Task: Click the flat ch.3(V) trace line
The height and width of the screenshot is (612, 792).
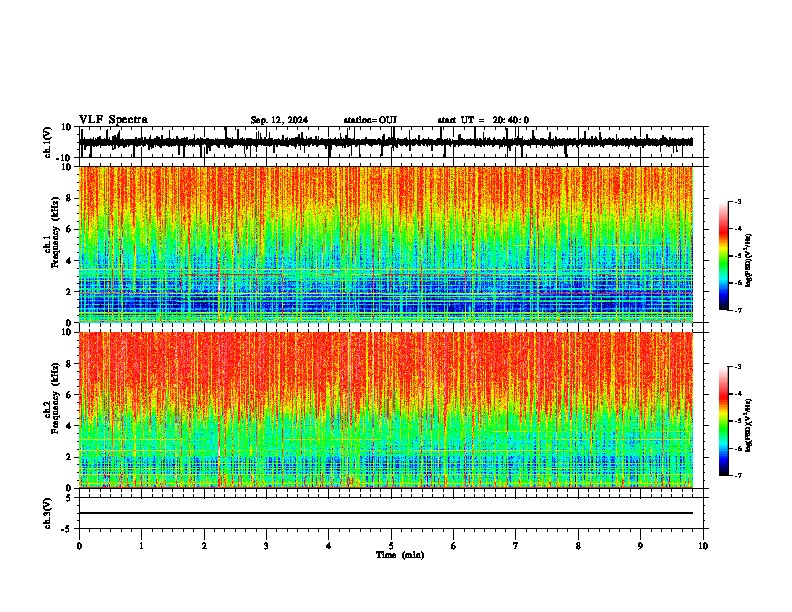Action: 386,513
